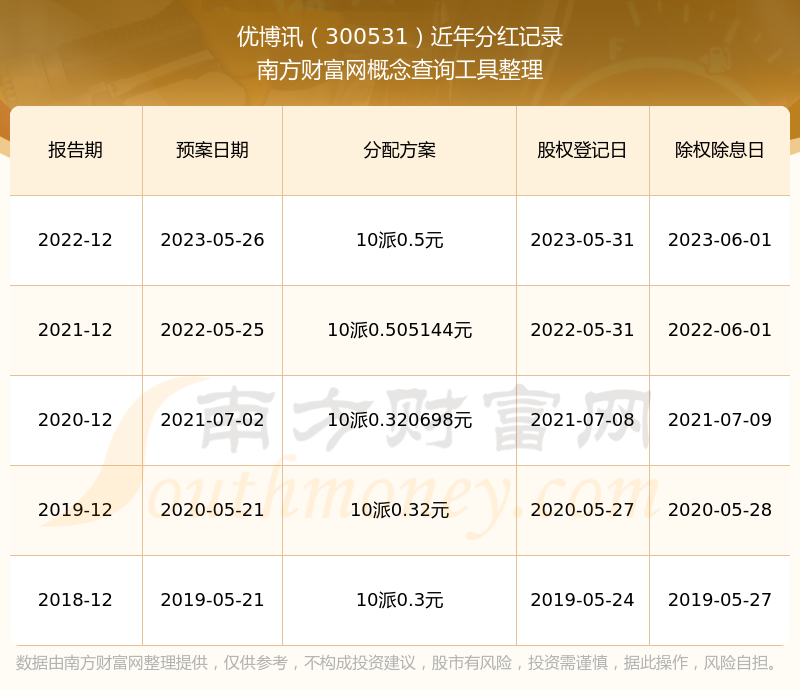The width and height of the screenshot is (800, 690).
Task: Click registration date 2021-07-08
Action: (582, 420)
